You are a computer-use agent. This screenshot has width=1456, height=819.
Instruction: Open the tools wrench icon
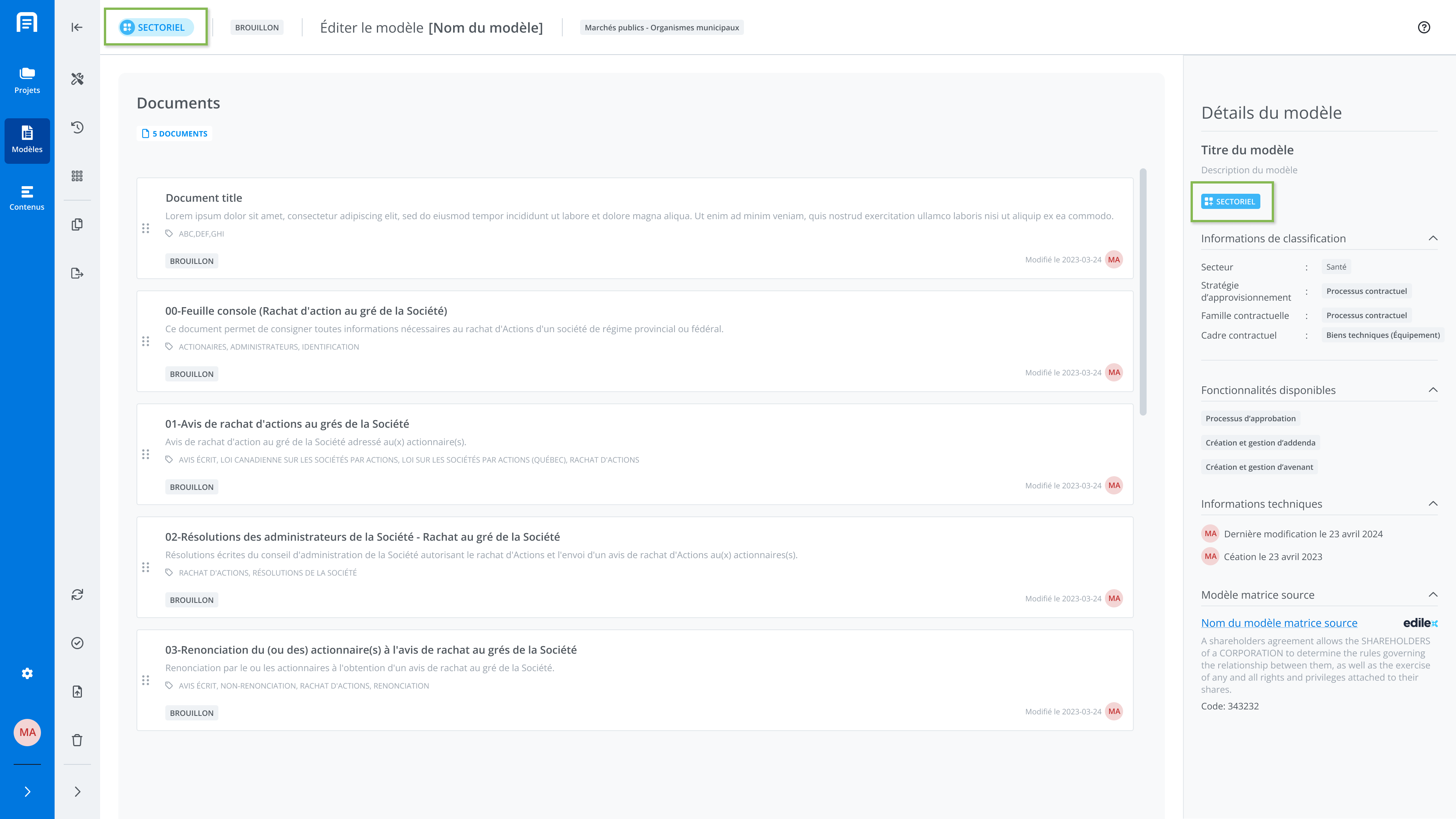click(77, 78)
